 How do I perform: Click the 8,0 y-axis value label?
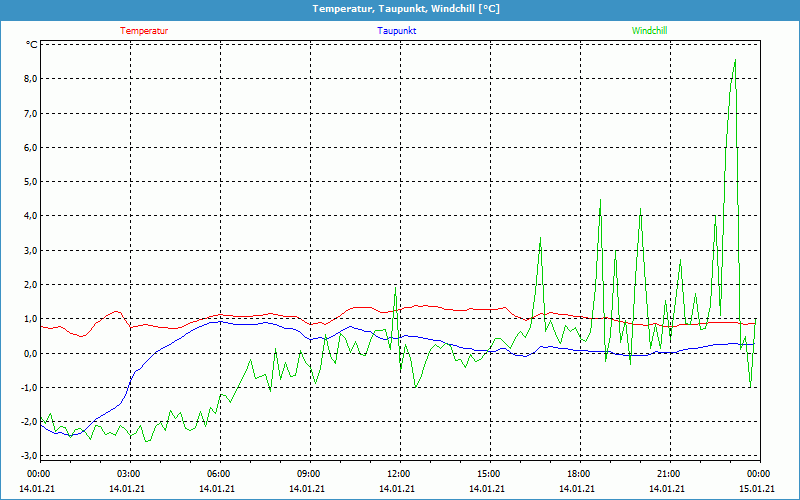pos(30,79)
